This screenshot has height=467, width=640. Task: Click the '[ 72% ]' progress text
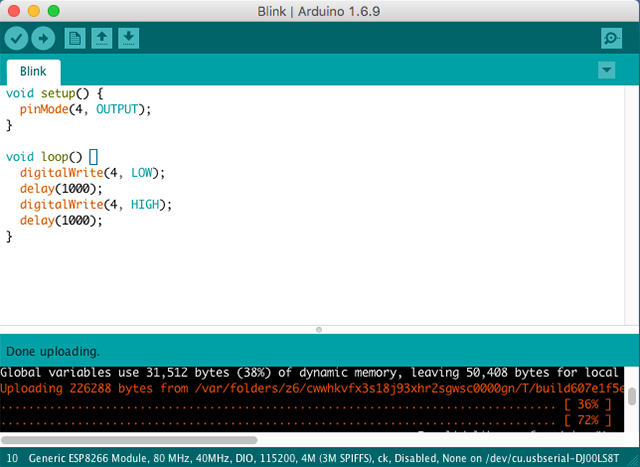pyautogui.click(x=588, y=420)
